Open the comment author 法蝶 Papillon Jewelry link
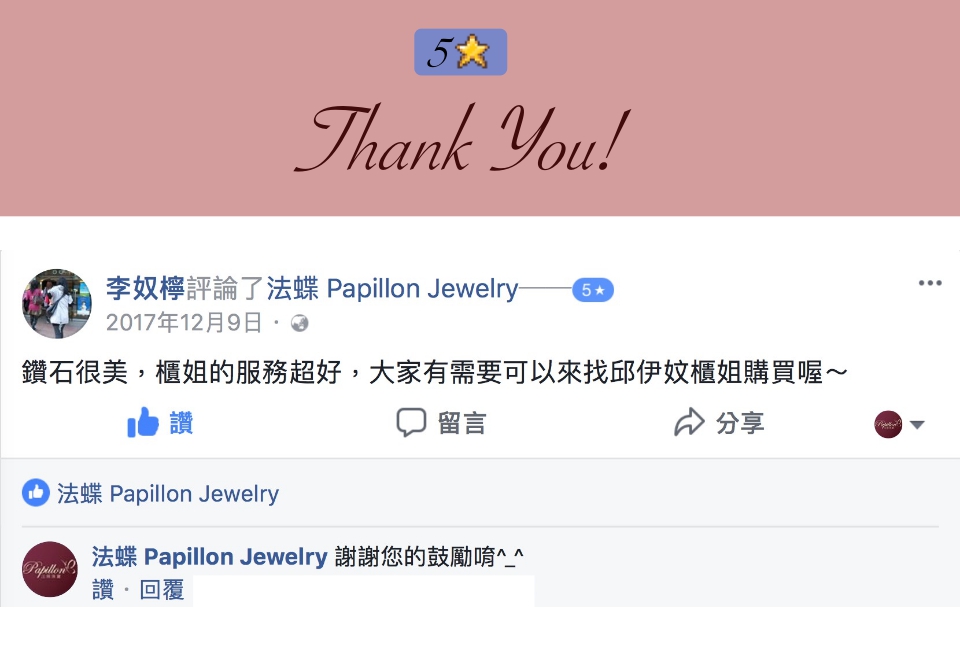The width and height of the screenshot is (960, 655). click(x=209, y=557)
